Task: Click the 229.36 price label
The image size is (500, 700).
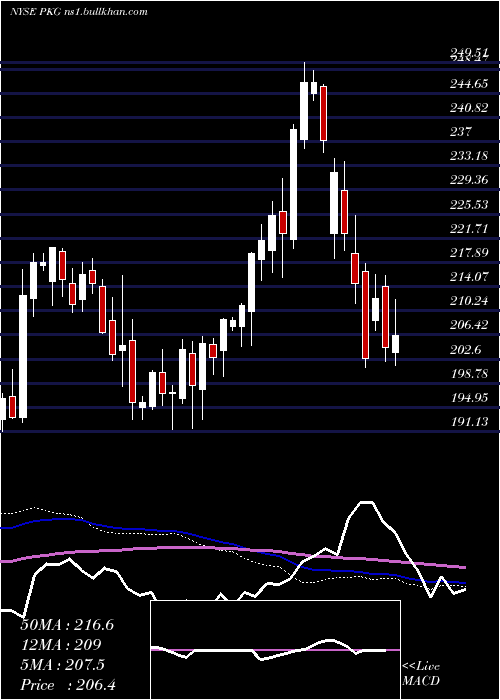Action: pyautogui.click(x=469, y=180)
